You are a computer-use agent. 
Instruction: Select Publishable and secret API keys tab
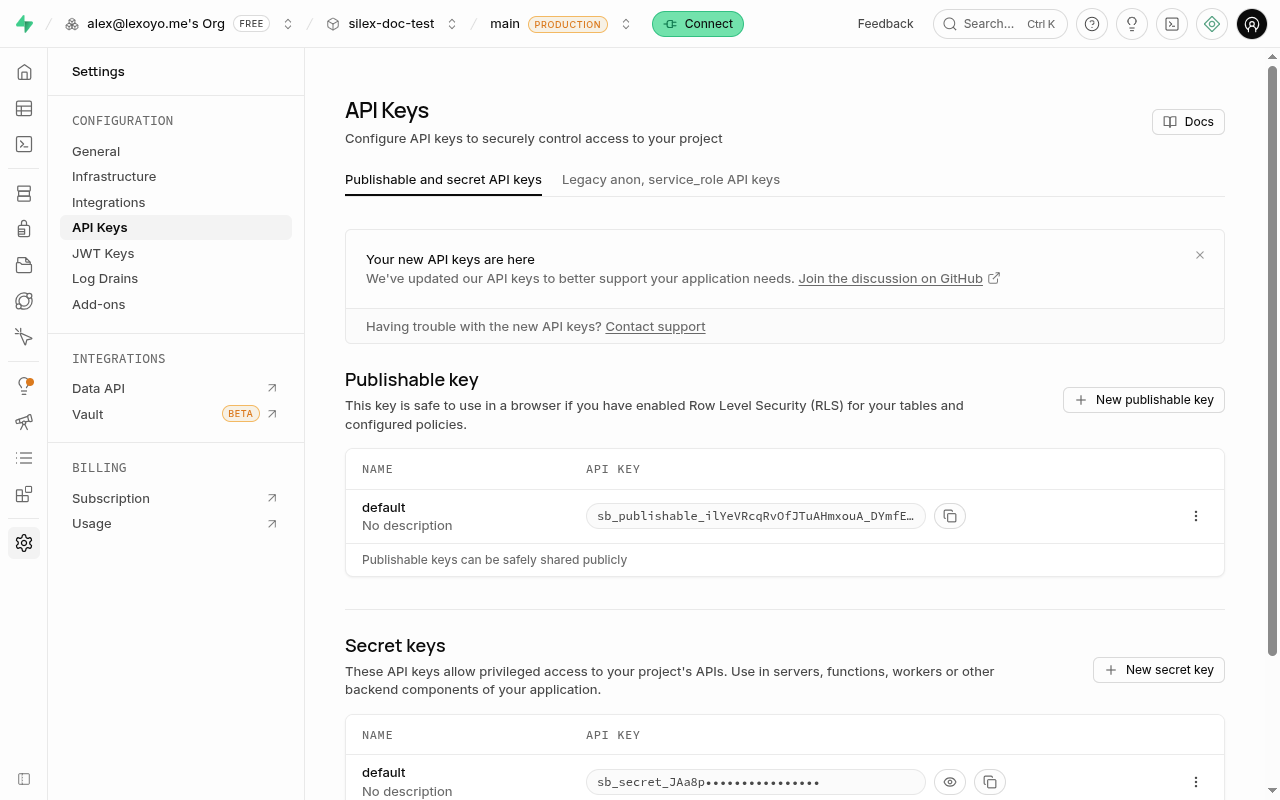(x=443, y=180)
